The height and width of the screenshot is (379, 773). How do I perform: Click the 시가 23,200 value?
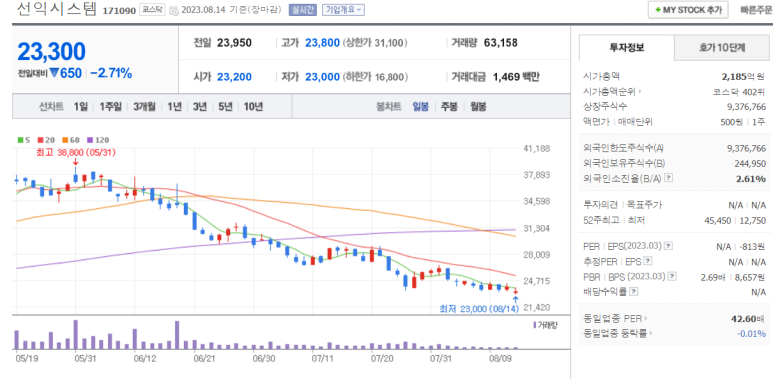click(234, 77)
